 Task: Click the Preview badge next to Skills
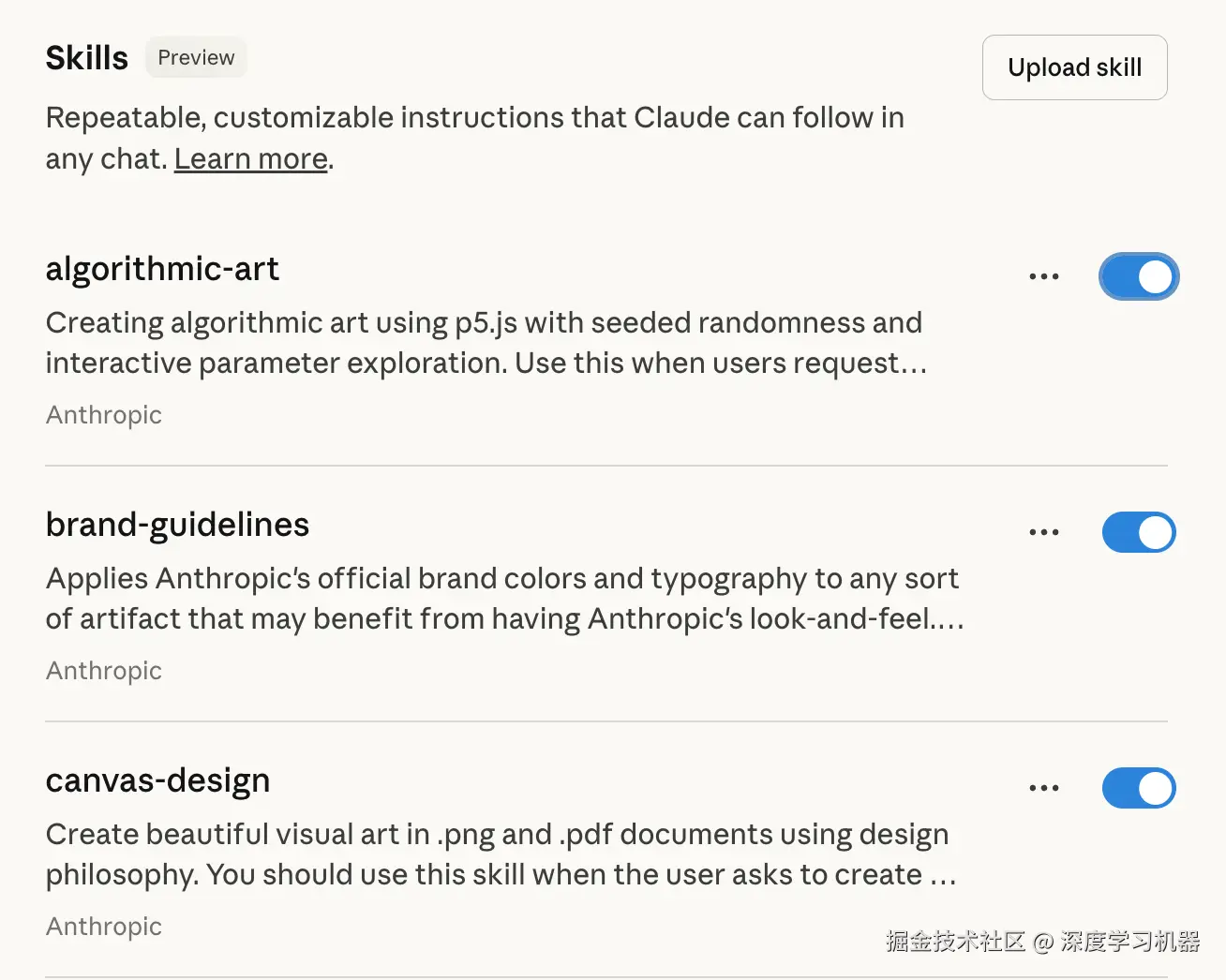[x=196, y=58]
